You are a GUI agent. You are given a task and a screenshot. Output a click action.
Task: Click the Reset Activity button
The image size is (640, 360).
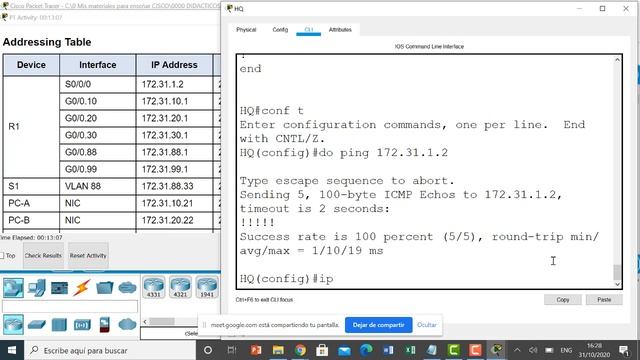pos(88,256)
